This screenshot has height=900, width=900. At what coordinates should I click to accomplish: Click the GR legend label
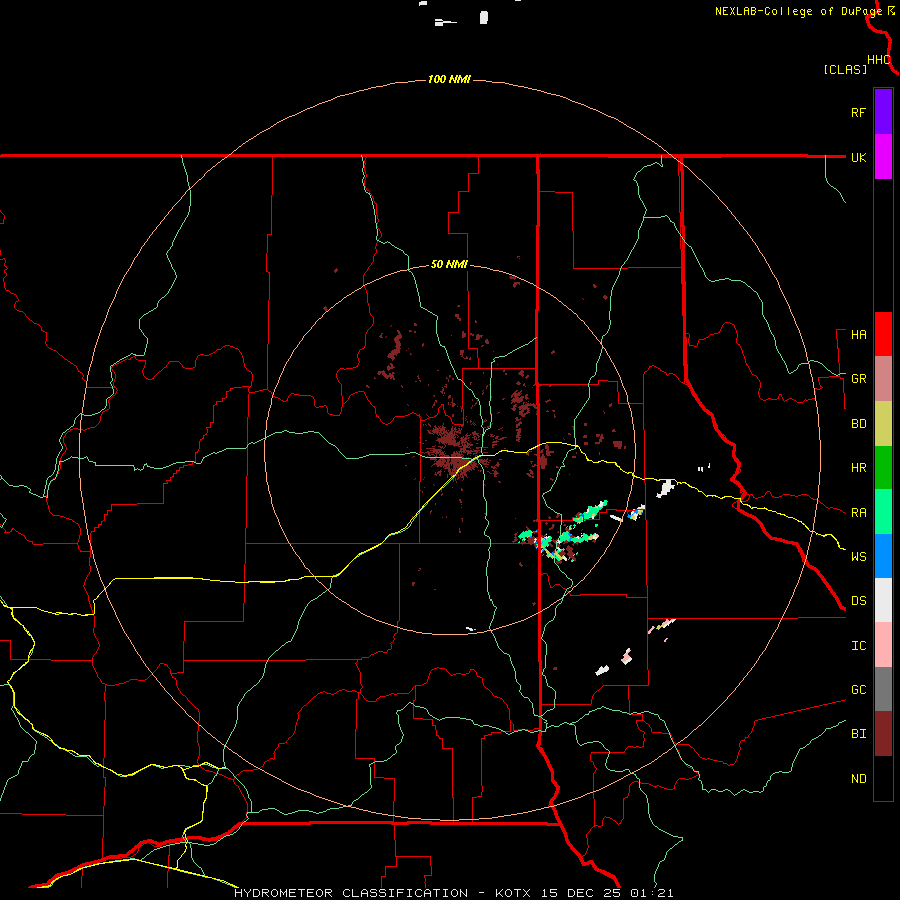point(859,379)
